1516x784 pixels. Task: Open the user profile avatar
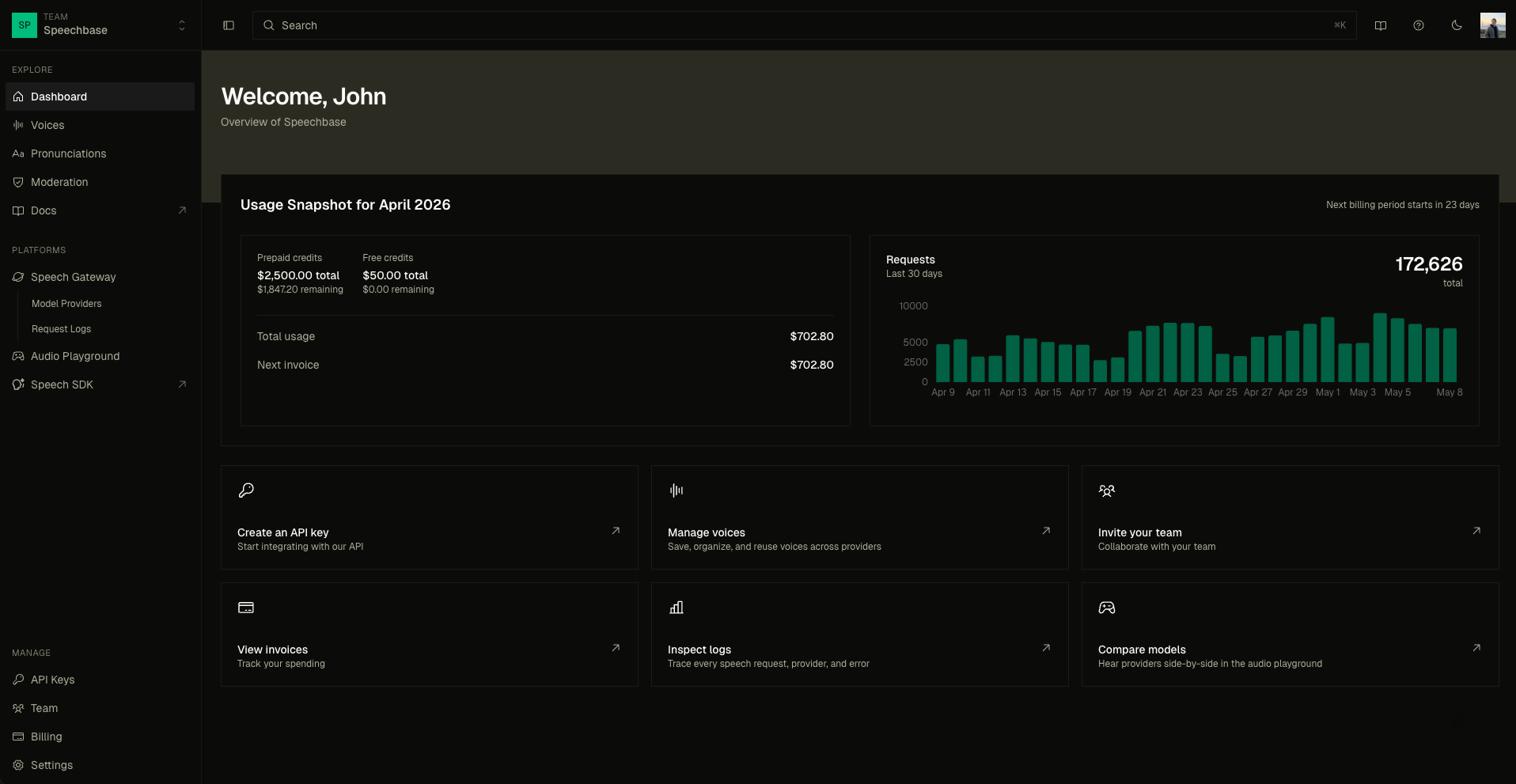tap(1493, 25)
